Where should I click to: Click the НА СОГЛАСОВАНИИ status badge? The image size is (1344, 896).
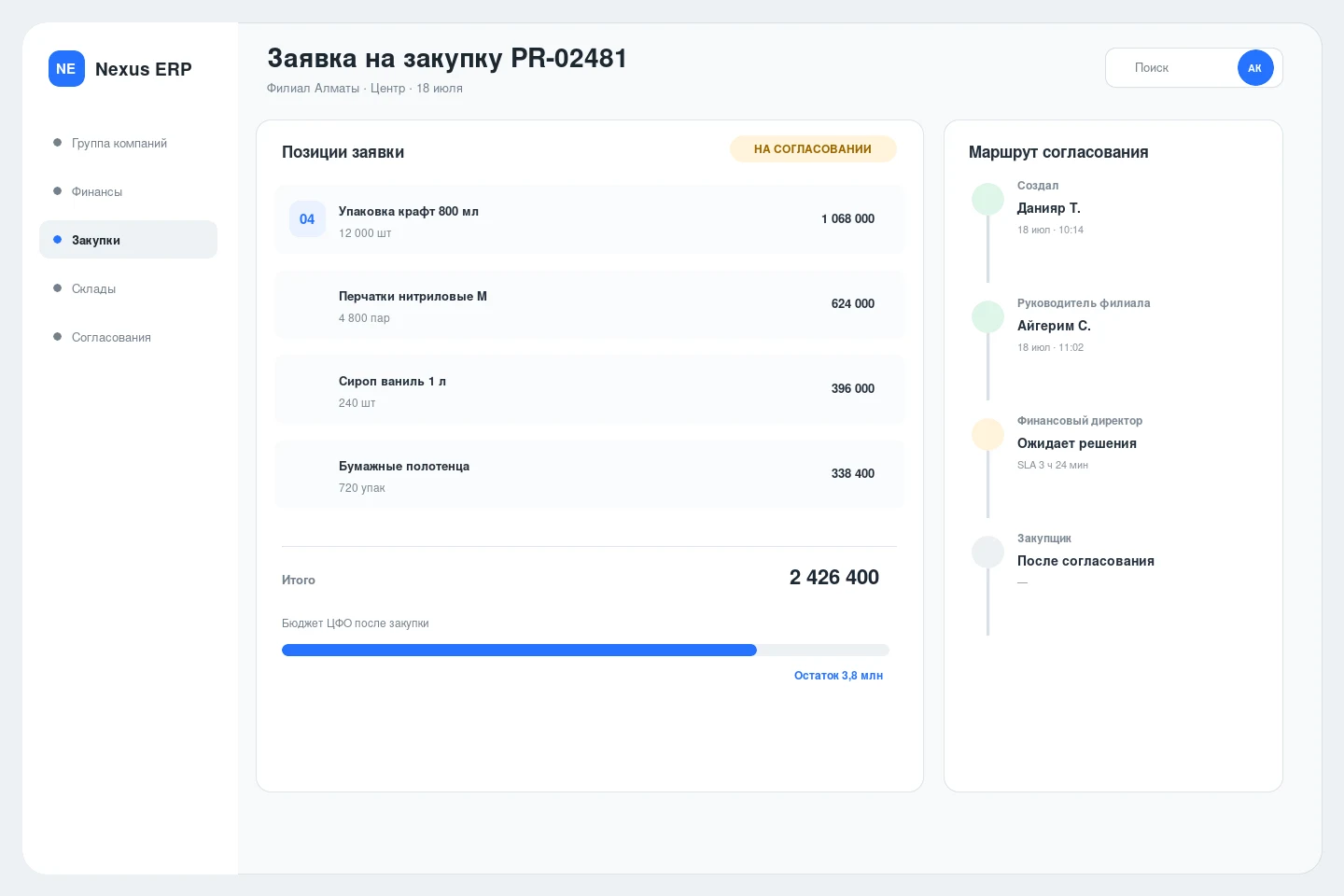tap(813, 149)
